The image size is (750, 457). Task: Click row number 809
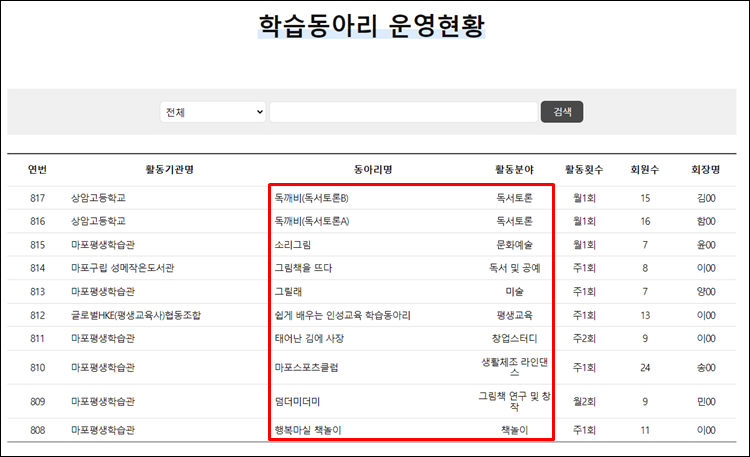click(x=37, y=401)
